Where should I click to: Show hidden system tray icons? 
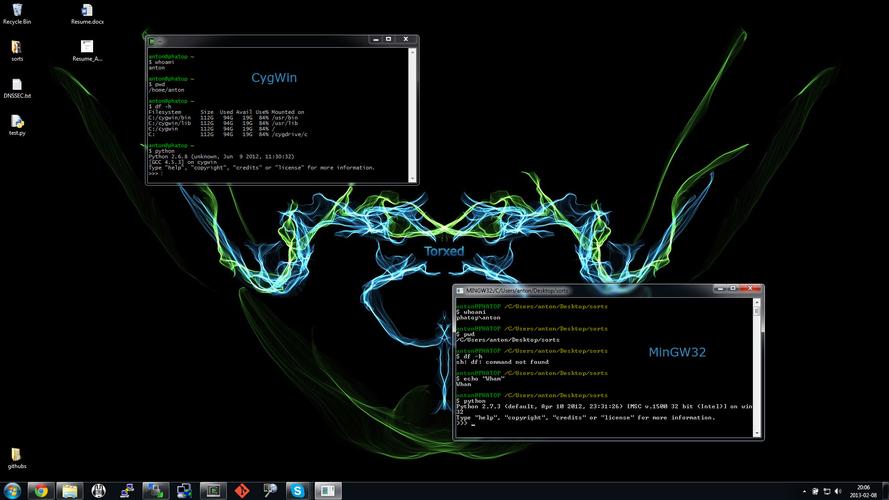804,491
